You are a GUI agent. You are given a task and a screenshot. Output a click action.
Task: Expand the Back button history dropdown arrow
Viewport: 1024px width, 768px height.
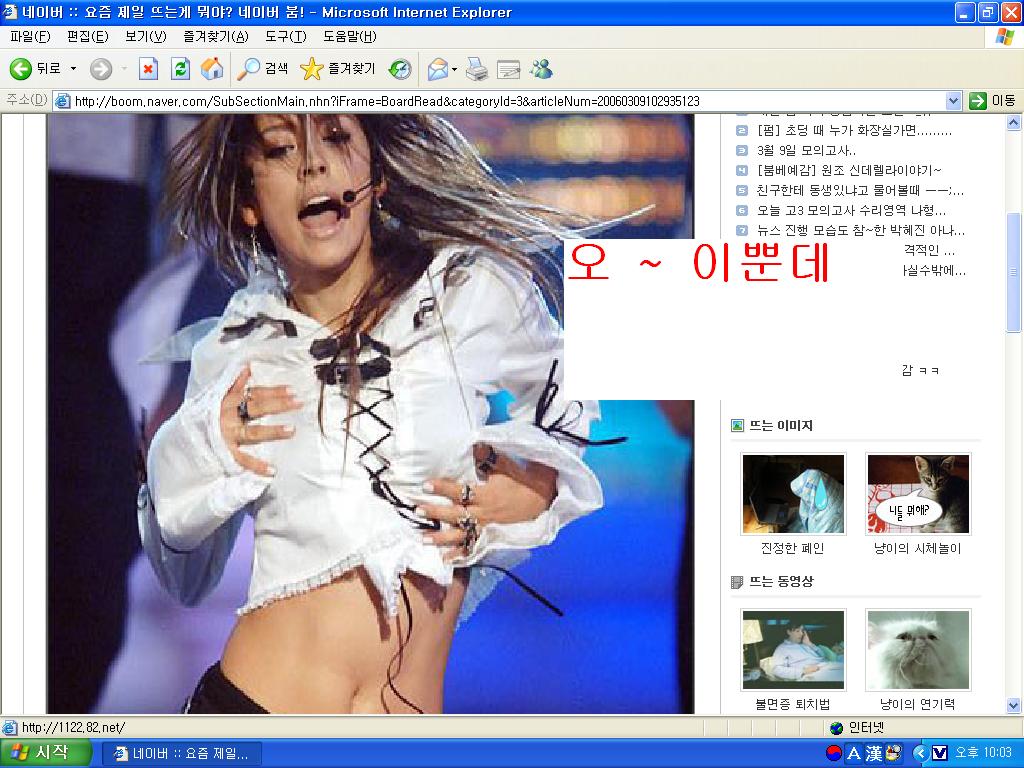[x=73, y=69]
